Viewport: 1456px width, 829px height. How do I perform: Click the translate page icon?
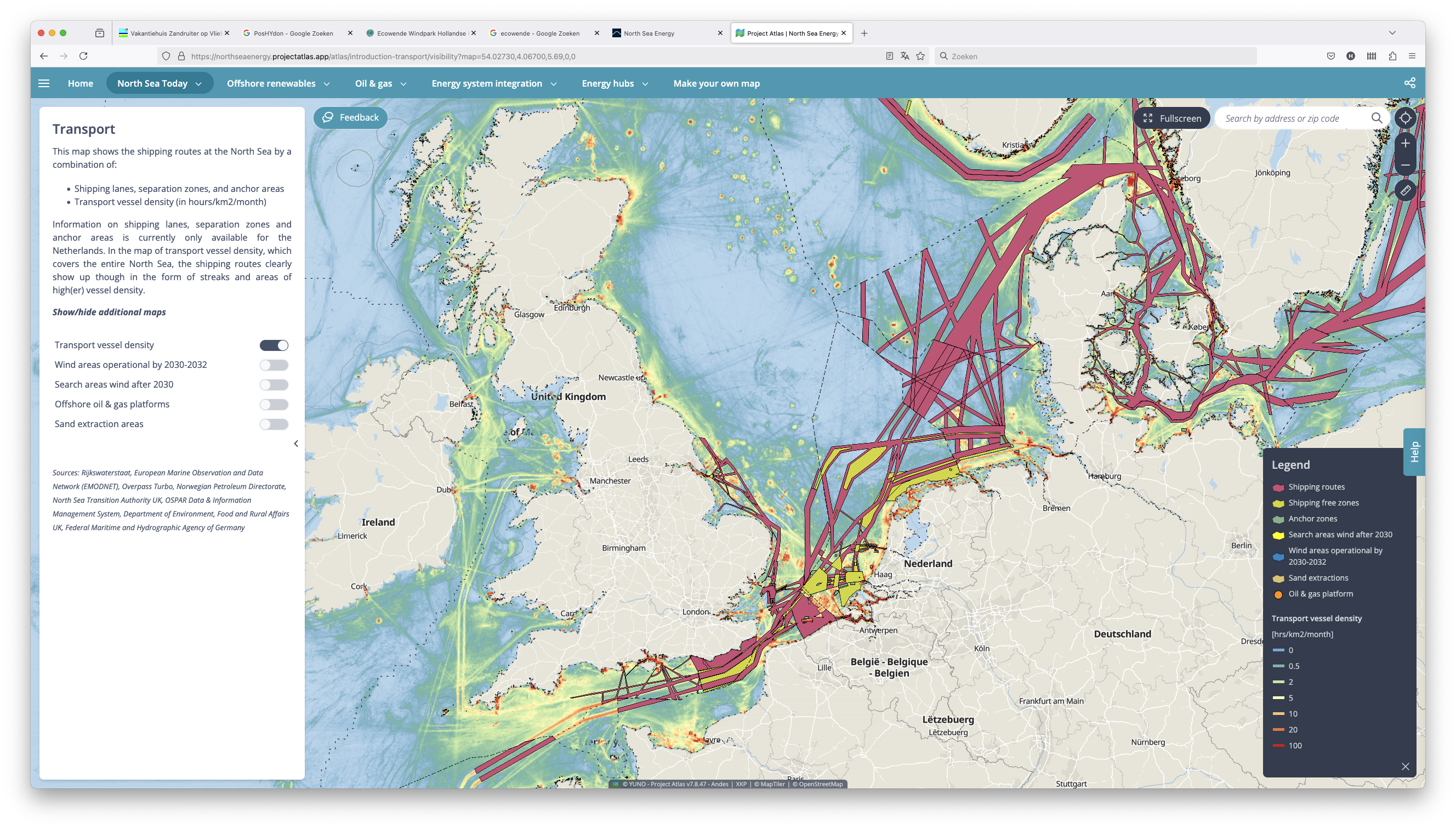pyautogui.click(x=905, y=56)
